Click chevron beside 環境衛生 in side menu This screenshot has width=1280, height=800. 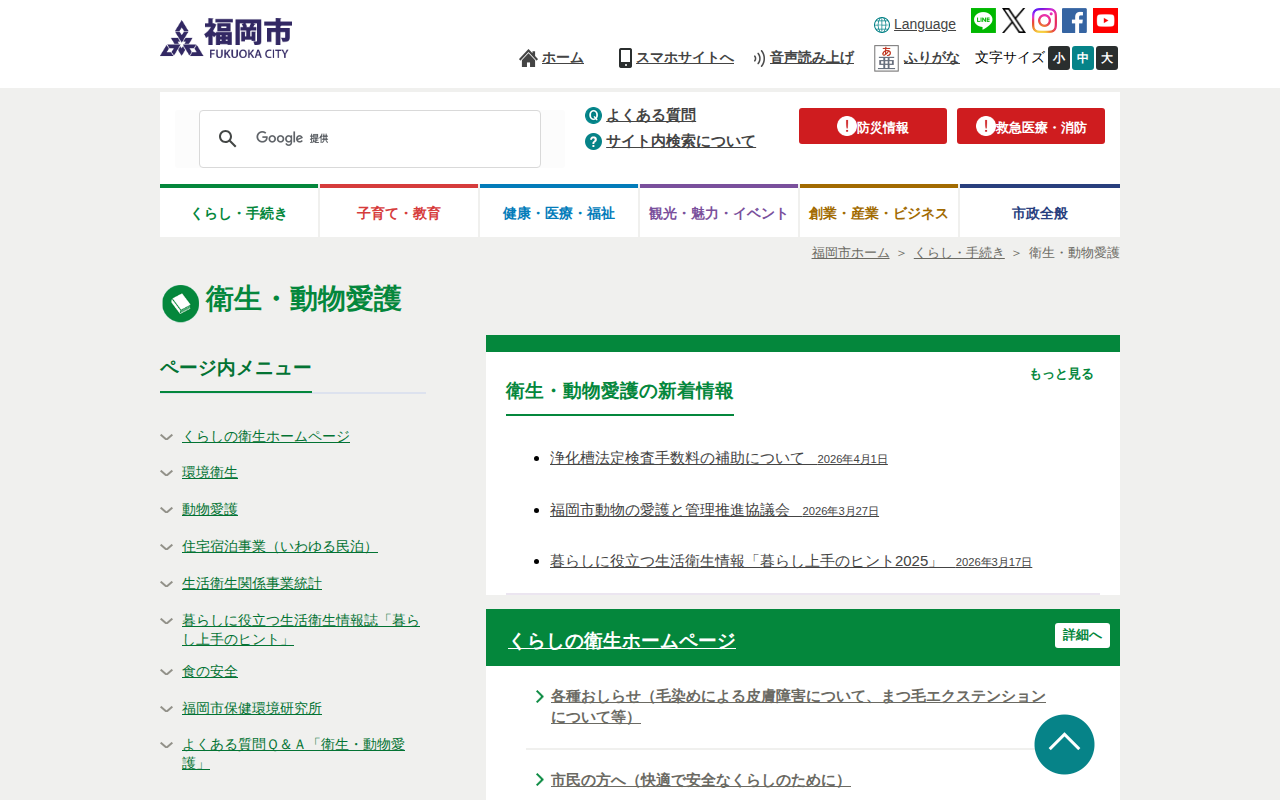click(167, 473)
